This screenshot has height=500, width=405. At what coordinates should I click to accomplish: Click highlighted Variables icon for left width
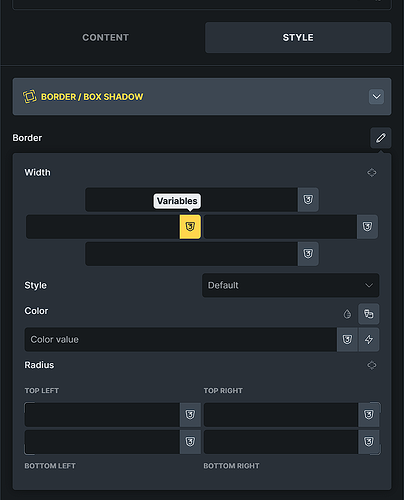coord(190,227)
